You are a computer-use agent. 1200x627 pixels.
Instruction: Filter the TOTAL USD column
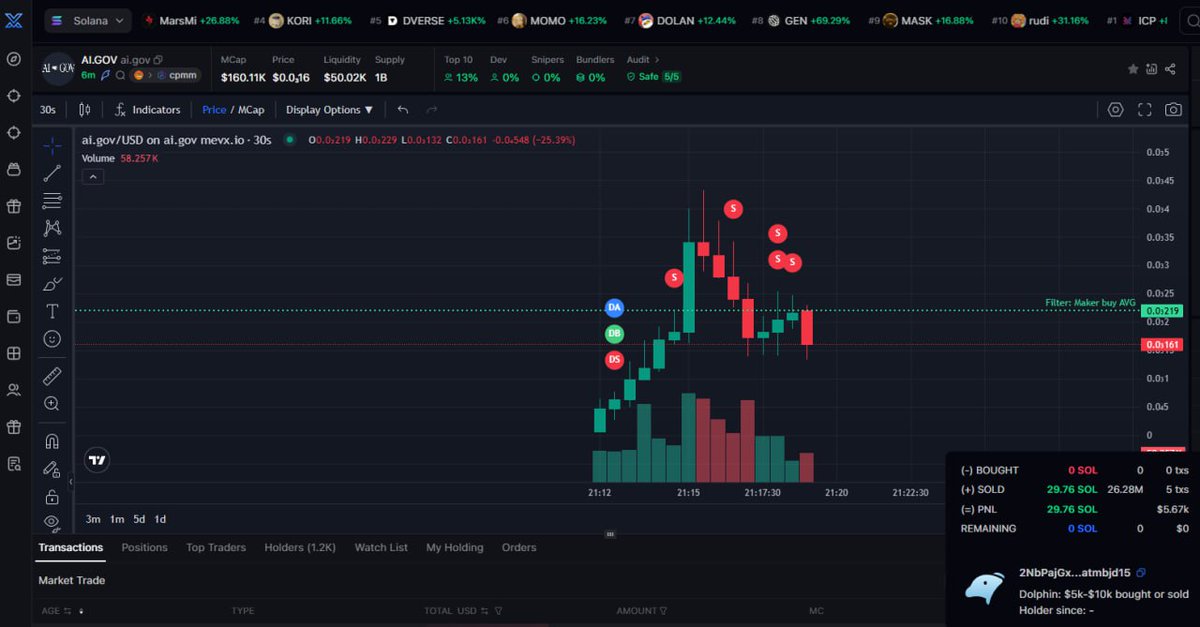tap(498, 610)
